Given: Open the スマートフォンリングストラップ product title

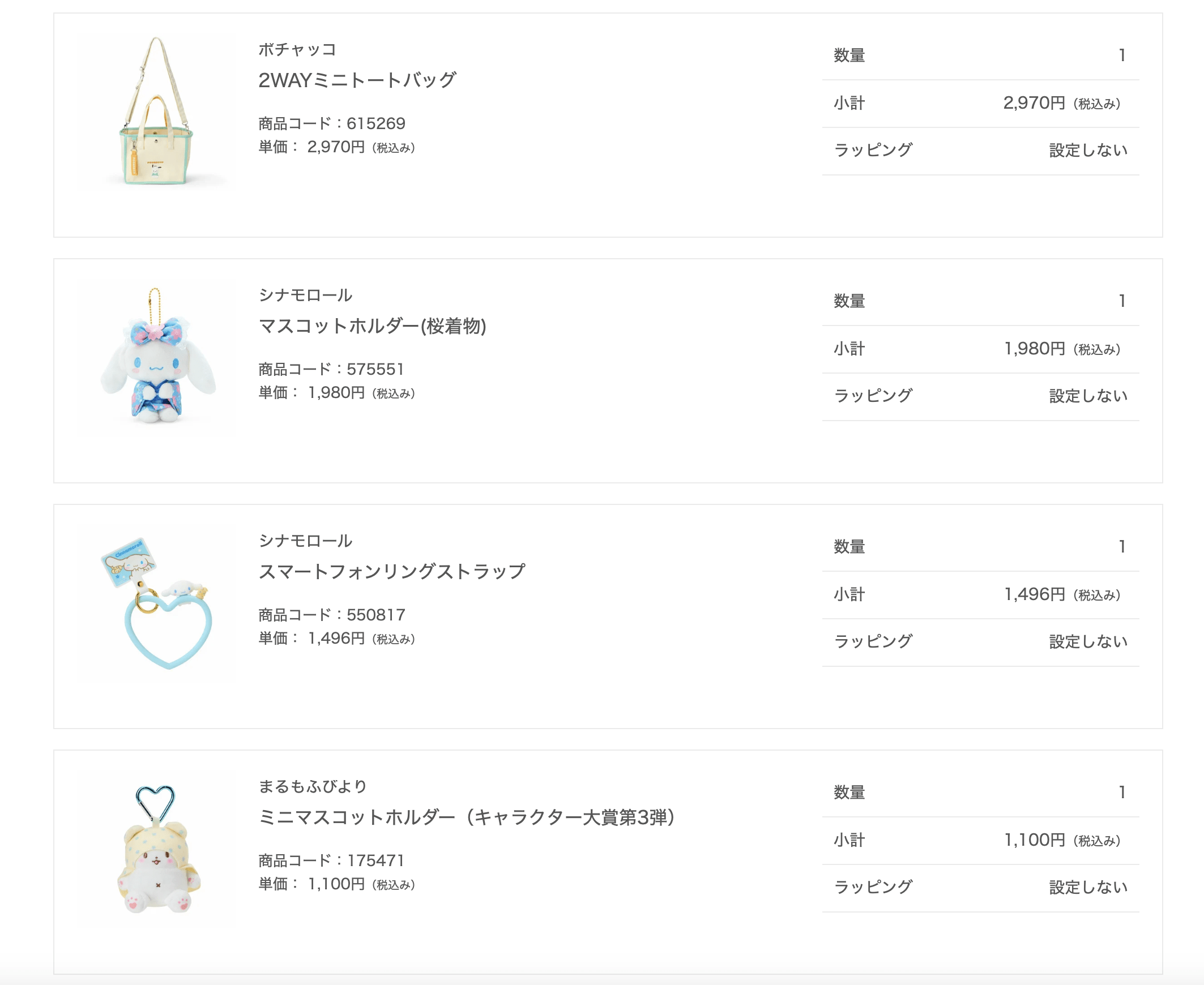Looking at the screenshot, I should tap(392, 571).
